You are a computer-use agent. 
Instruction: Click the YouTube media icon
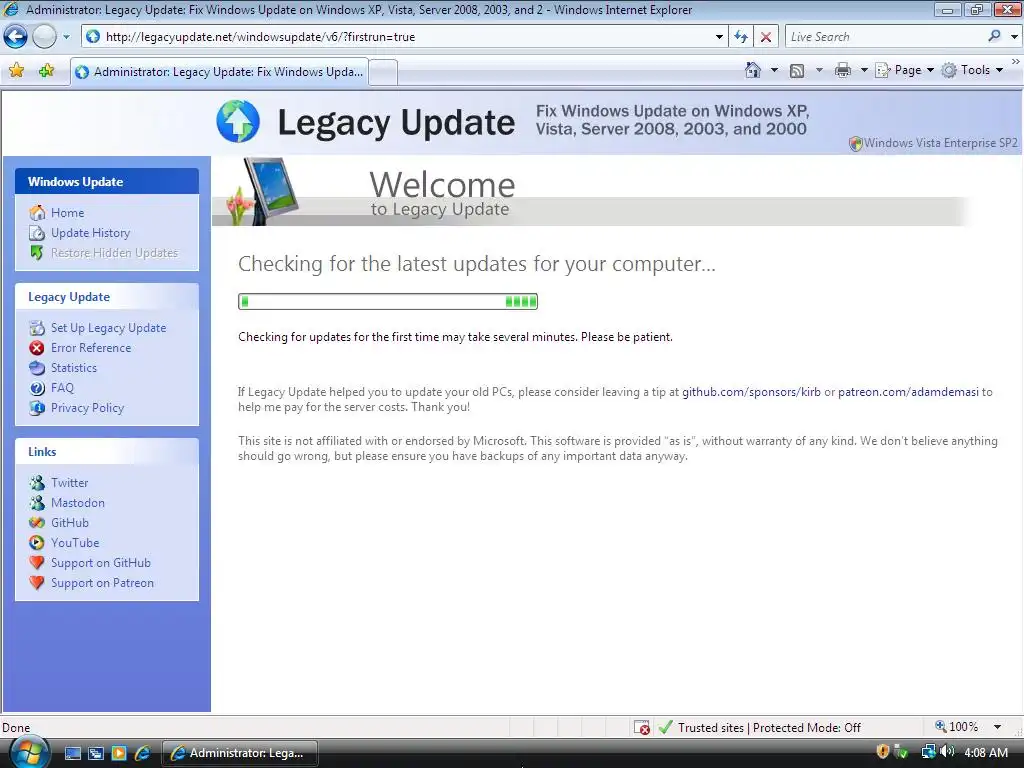[x=37, y=543]
